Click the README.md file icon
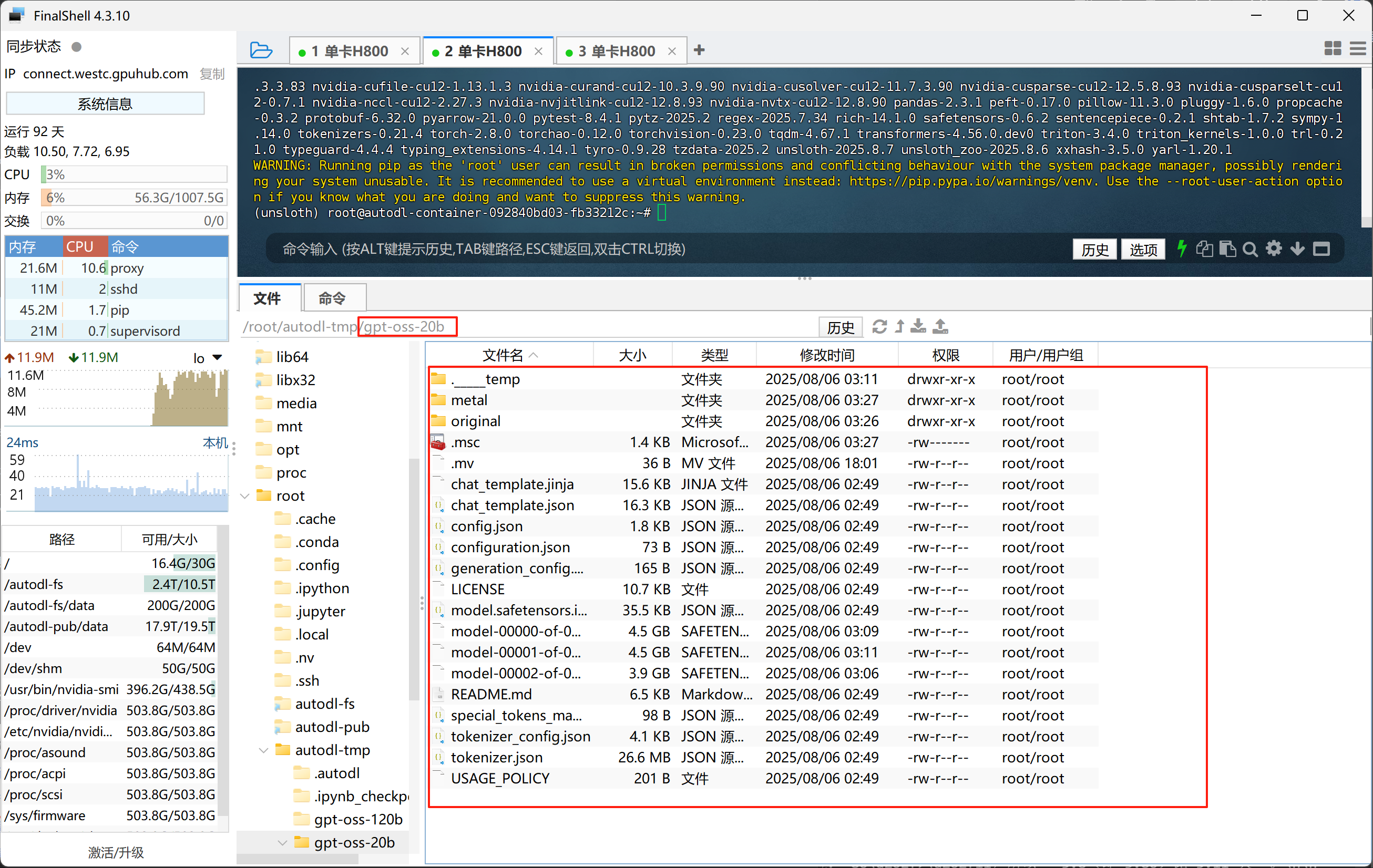Viewport: 1373px width, 868px height. (x=438, y=694)
